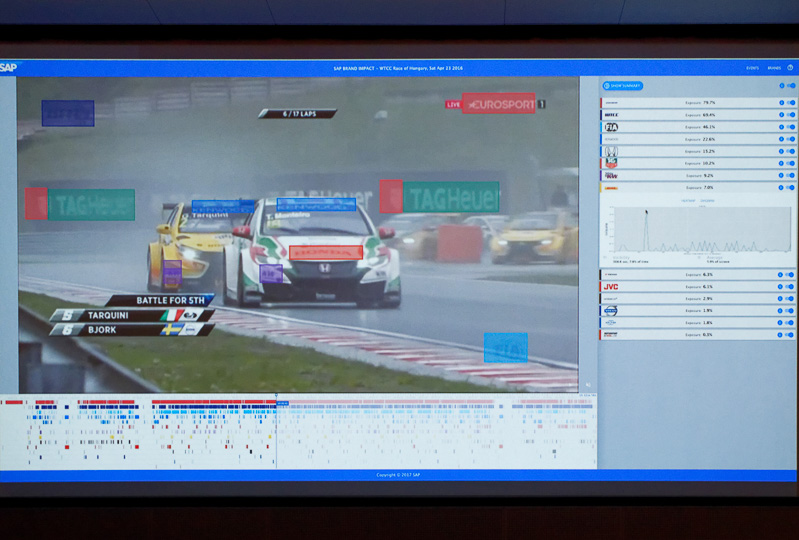This screenshot has width=799, height=540.
Task: Open info for the 9.2% exposure row
Action: 781,175
